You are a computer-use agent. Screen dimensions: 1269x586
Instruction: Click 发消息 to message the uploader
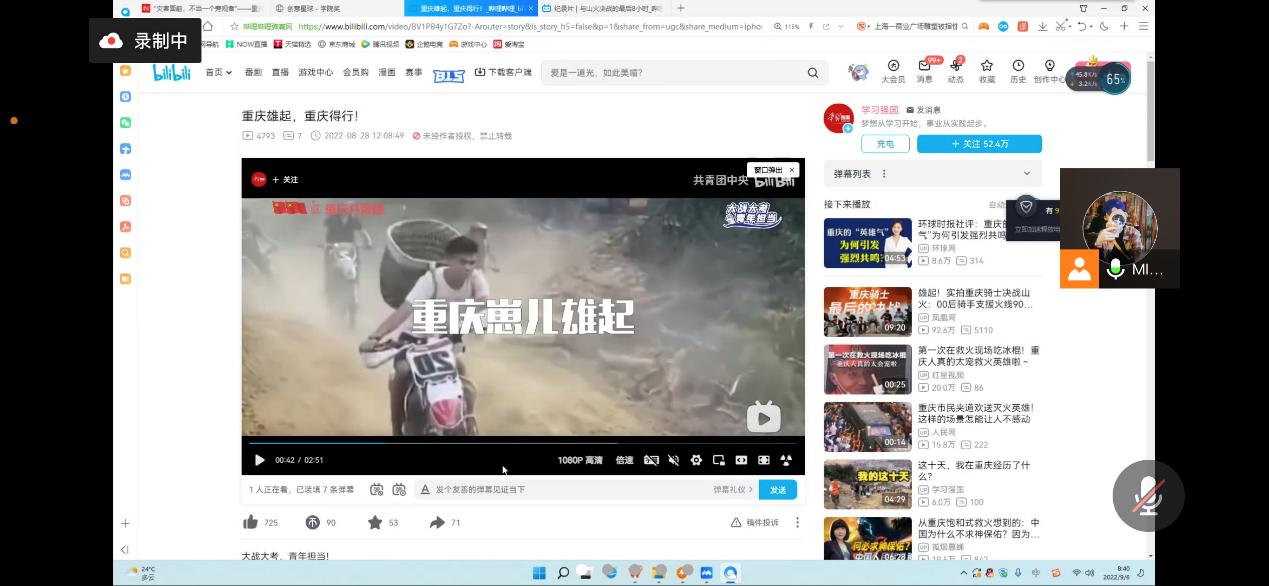point(923,110)
